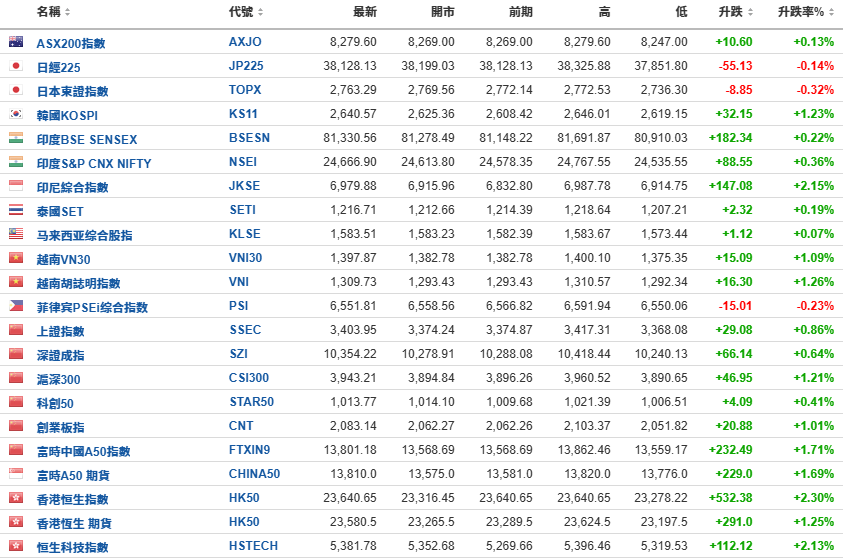Open the 韓國KOSPI index link
The width and height of the screenshot is (843, 558).
pos(67,116)
